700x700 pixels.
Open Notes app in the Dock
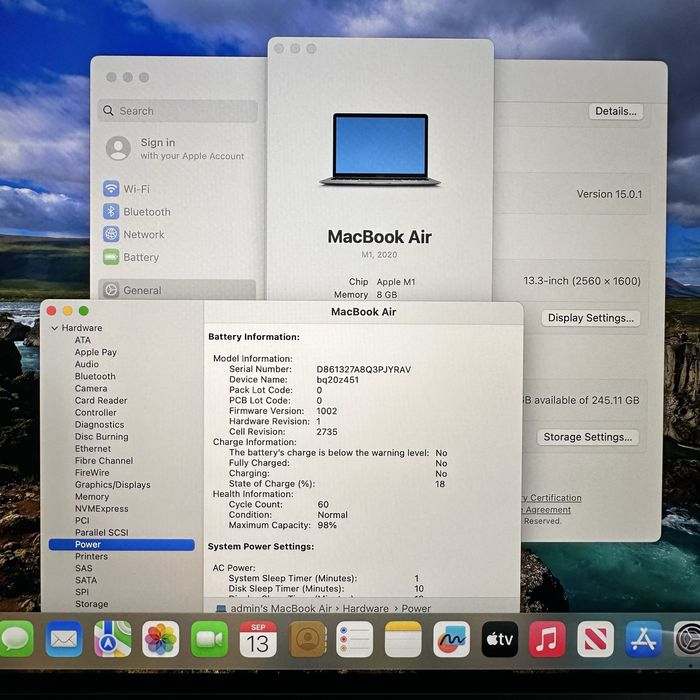click(403, 639)
